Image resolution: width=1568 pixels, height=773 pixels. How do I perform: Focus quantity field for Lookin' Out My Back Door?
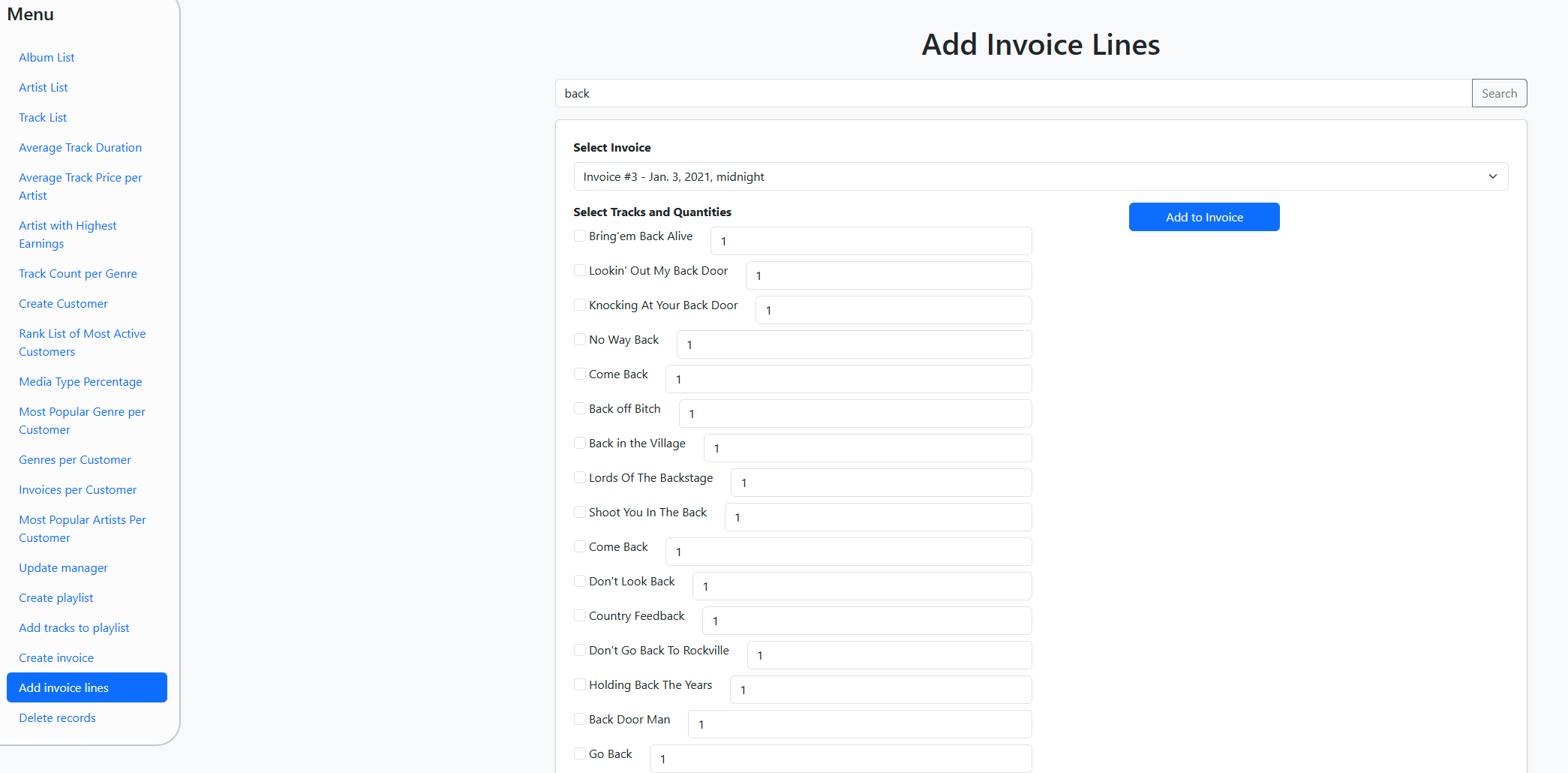pos(888,275)
